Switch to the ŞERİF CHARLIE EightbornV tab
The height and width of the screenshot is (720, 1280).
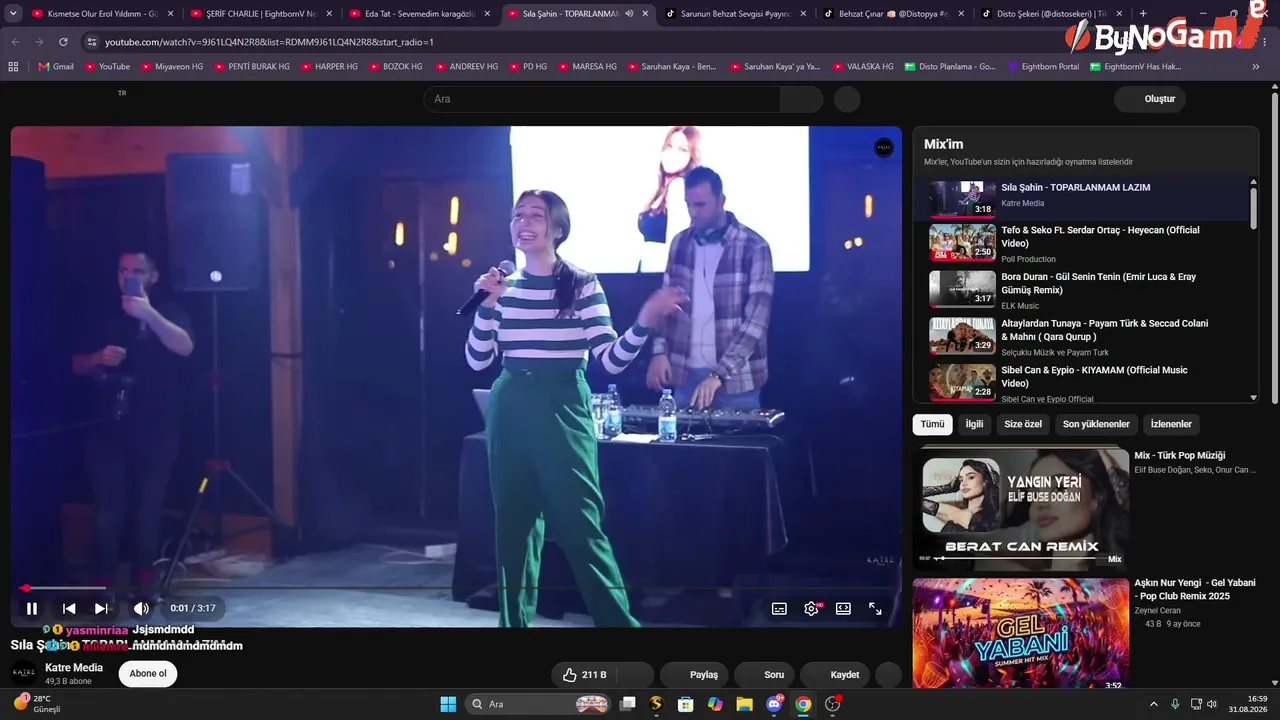(x=253, y=14)
